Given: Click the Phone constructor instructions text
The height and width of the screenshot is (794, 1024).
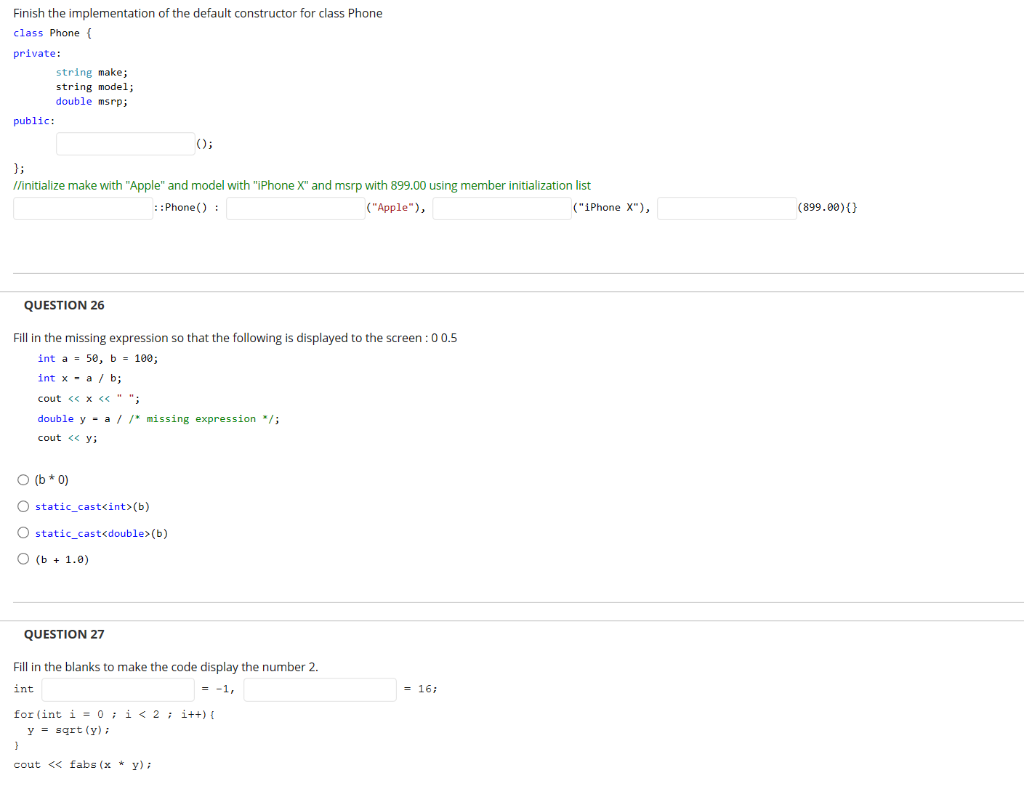Looking at the screenshot, I should (198, 13).
